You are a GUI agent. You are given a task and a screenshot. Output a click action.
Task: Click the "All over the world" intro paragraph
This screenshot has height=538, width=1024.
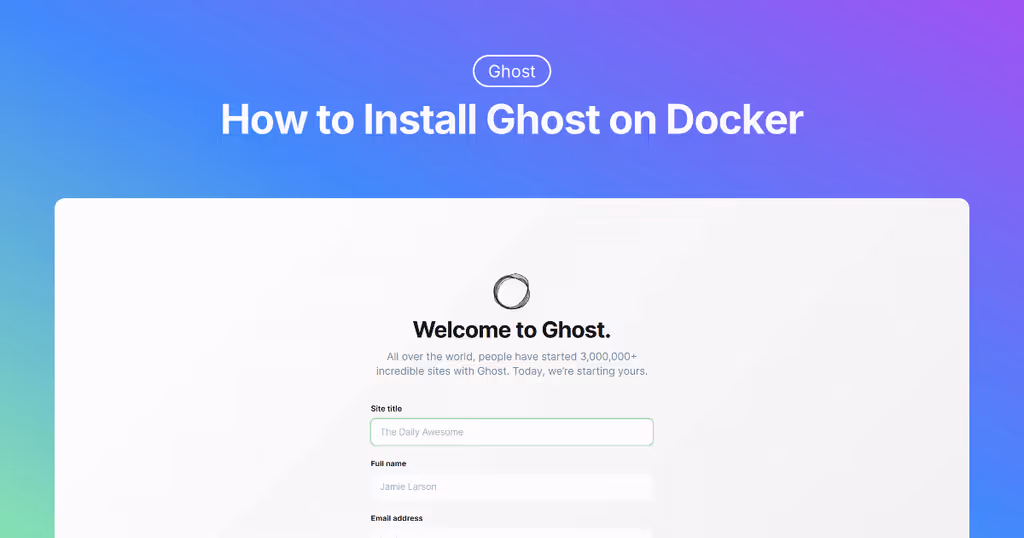pos(511,364)
